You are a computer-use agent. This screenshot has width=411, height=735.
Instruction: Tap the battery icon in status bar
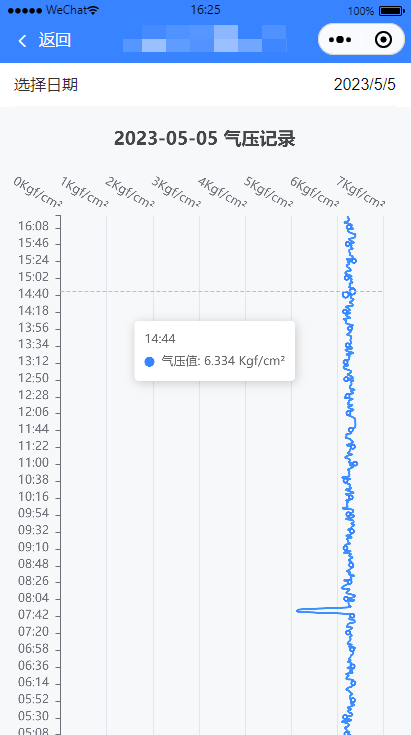point(392,10)
